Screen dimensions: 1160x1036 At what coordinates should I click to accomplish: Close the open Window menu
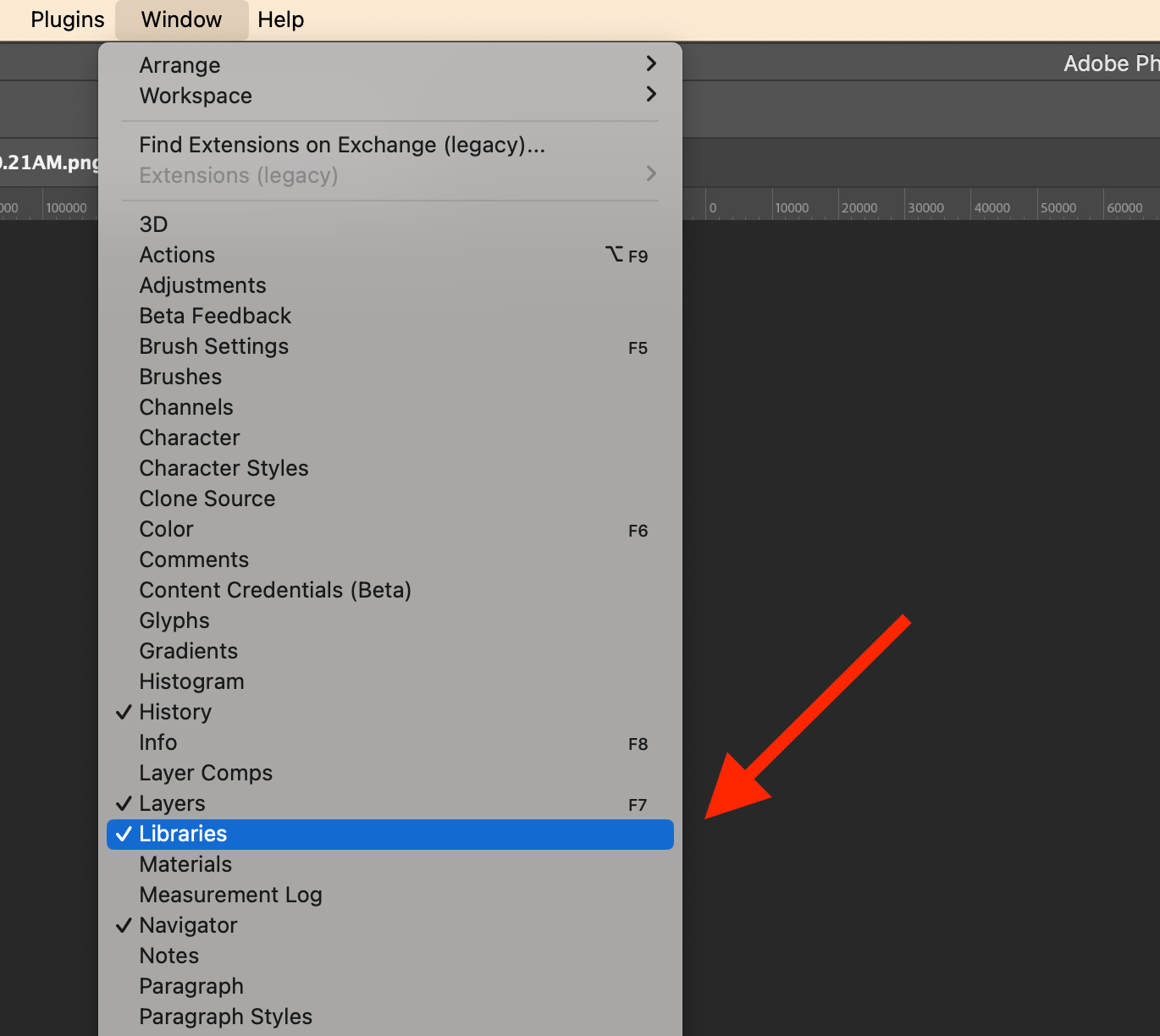point(181,19)
